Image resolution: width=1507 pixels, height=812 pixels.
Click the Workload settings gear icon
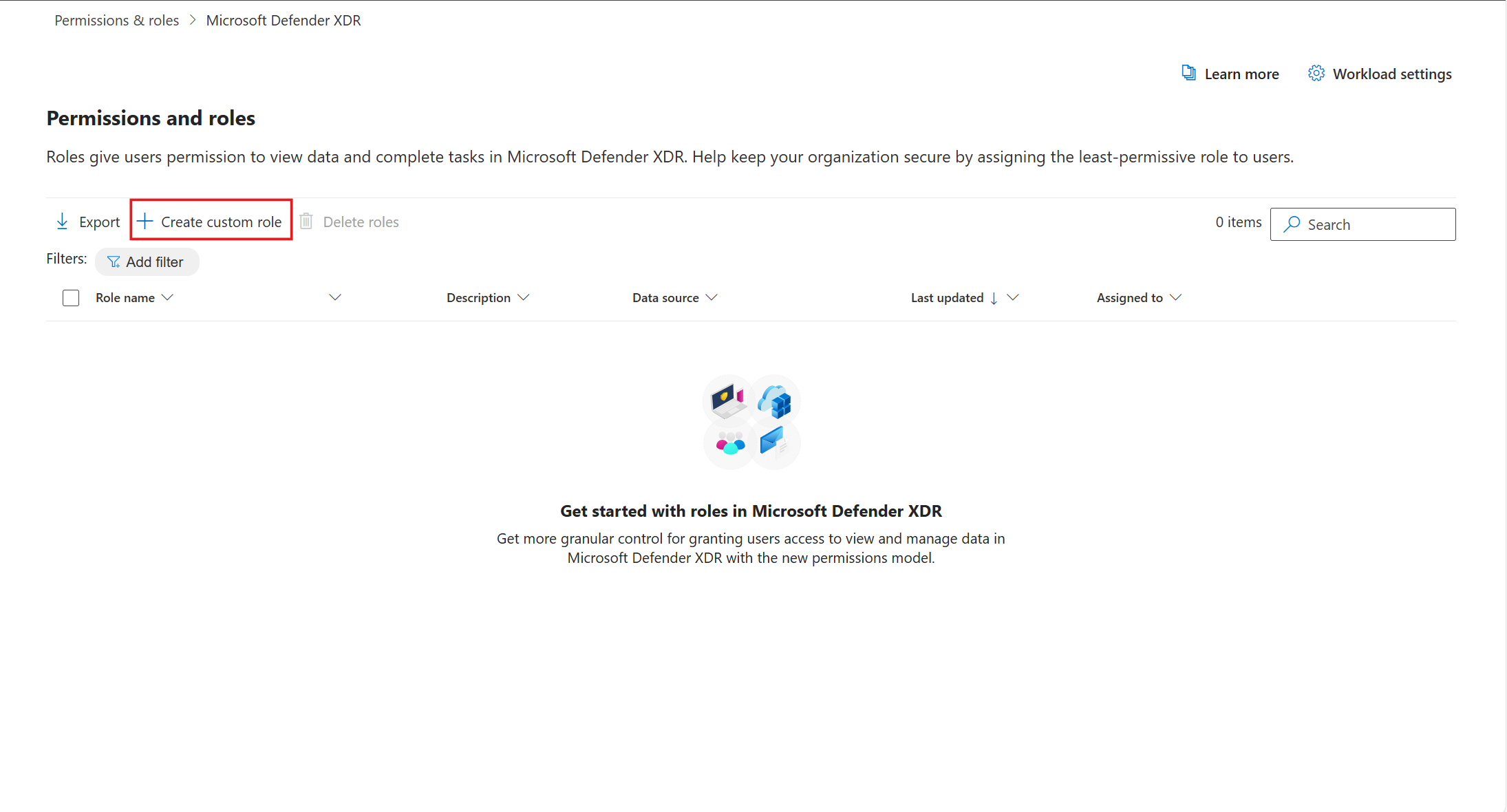click(x=1316, y=73)
